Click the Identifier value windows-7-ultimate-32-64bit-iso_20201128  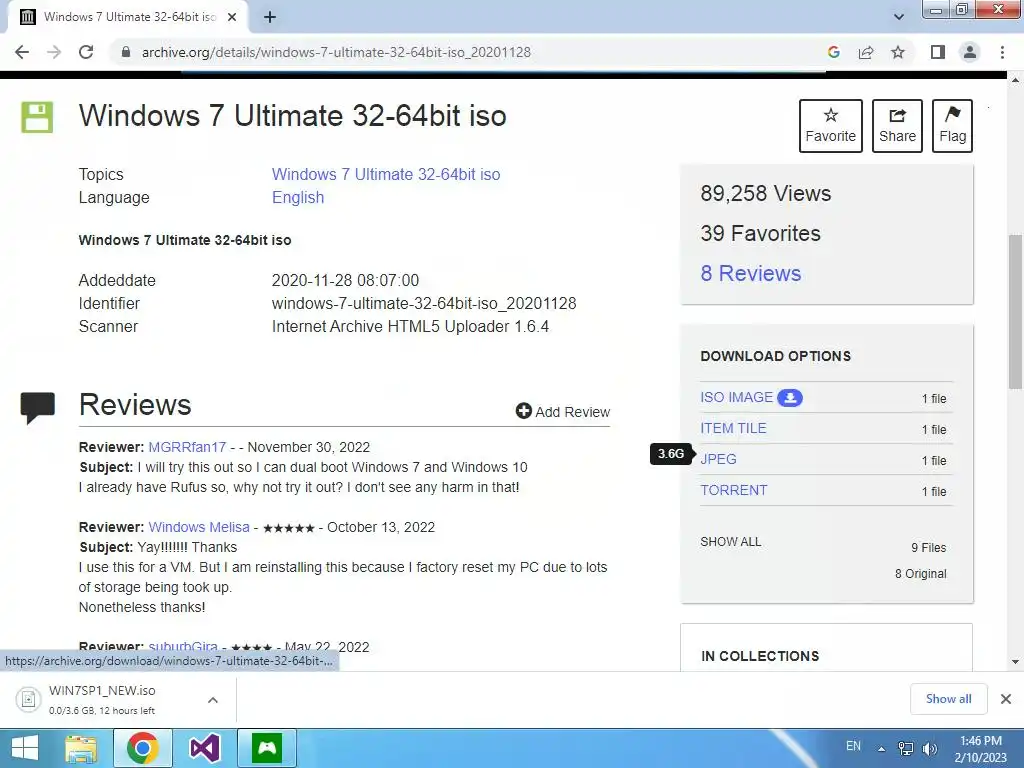pyautogui.click(x=424, y=304)
